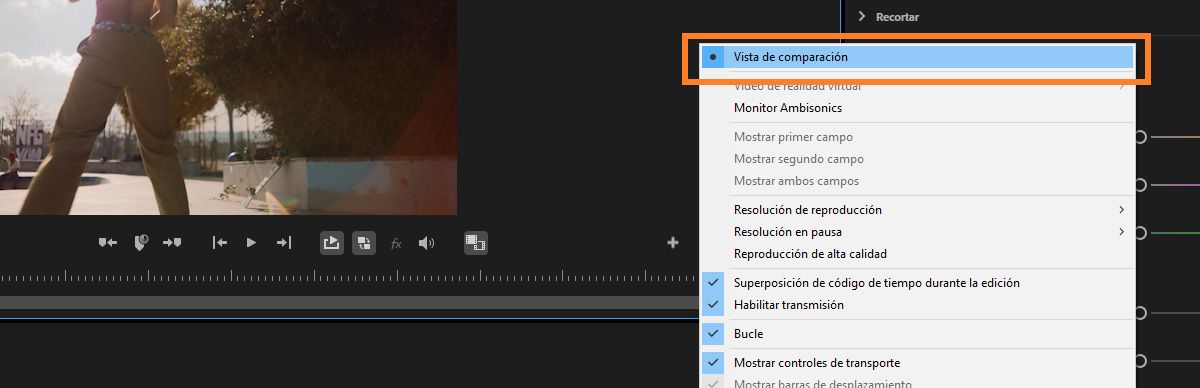Click the video preview in the monitor
This screenshot has height=388, width=1200.
[228, 107]
